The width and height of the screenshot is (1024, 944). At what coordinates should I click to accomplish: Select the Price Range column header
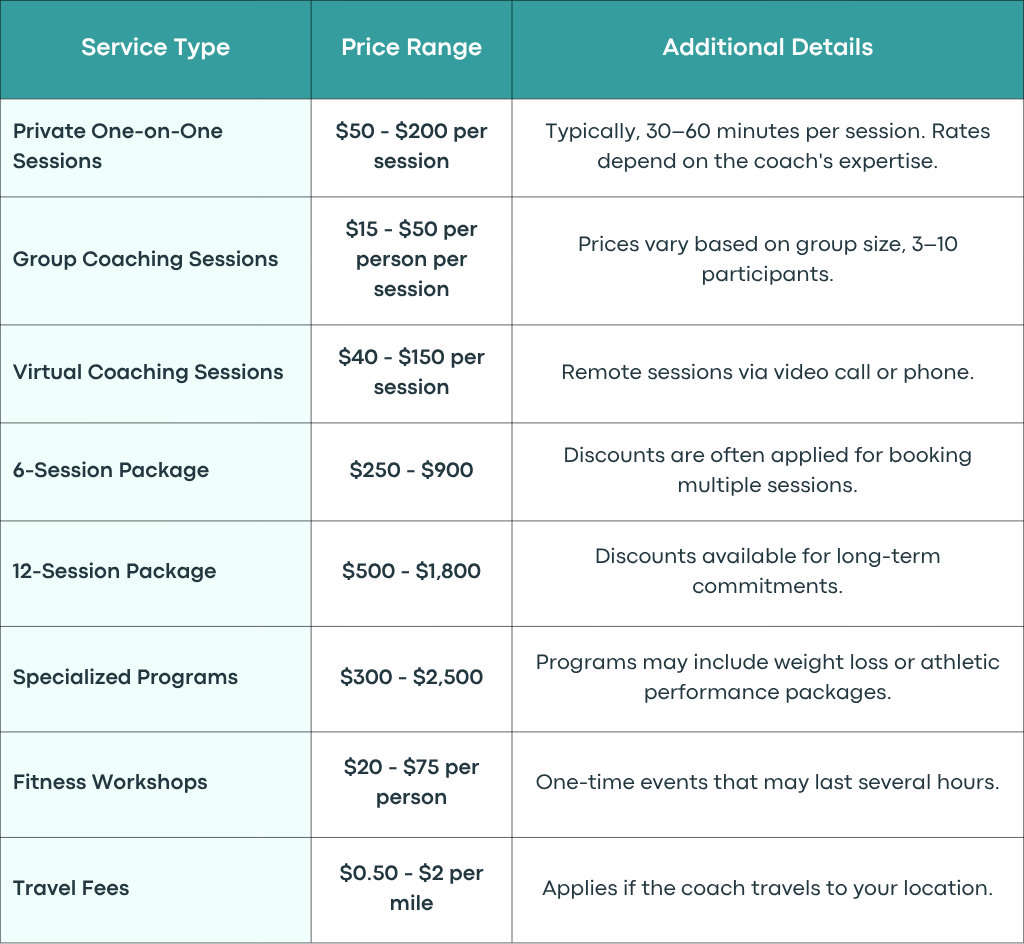[x=411, y=48]
